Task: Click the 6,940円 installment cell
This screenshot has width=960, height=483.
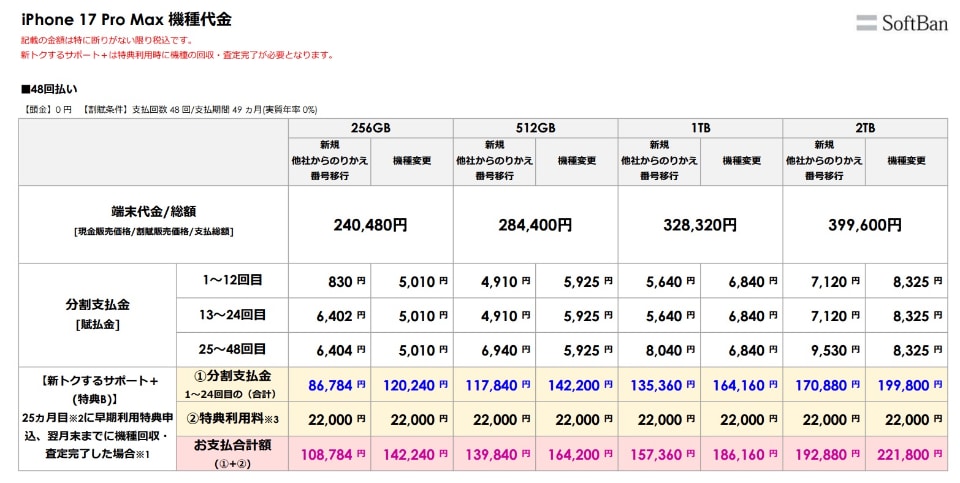Action: (495, 350)
